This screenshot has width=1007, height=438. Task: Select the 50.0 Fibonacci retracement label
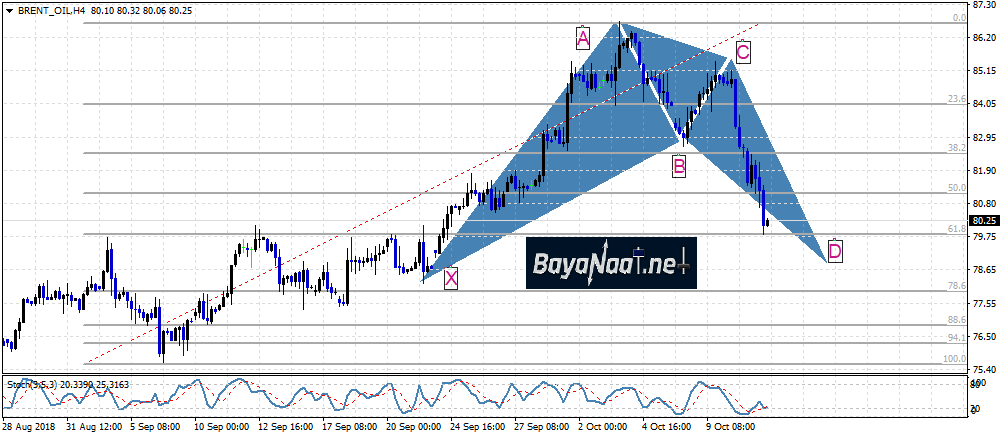point(955,188)
